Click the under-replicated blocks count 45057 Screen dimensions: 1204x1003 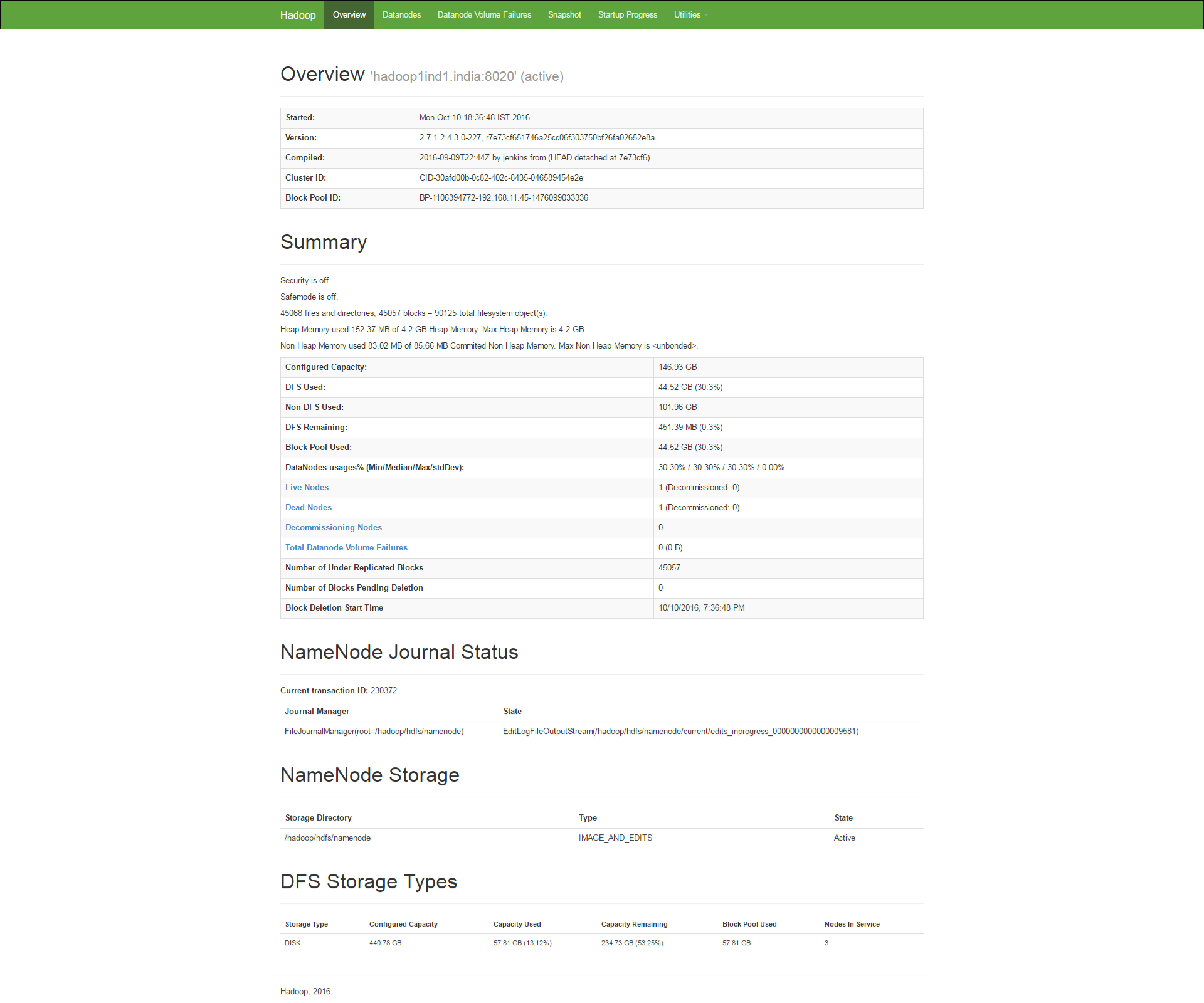[669, 568]
